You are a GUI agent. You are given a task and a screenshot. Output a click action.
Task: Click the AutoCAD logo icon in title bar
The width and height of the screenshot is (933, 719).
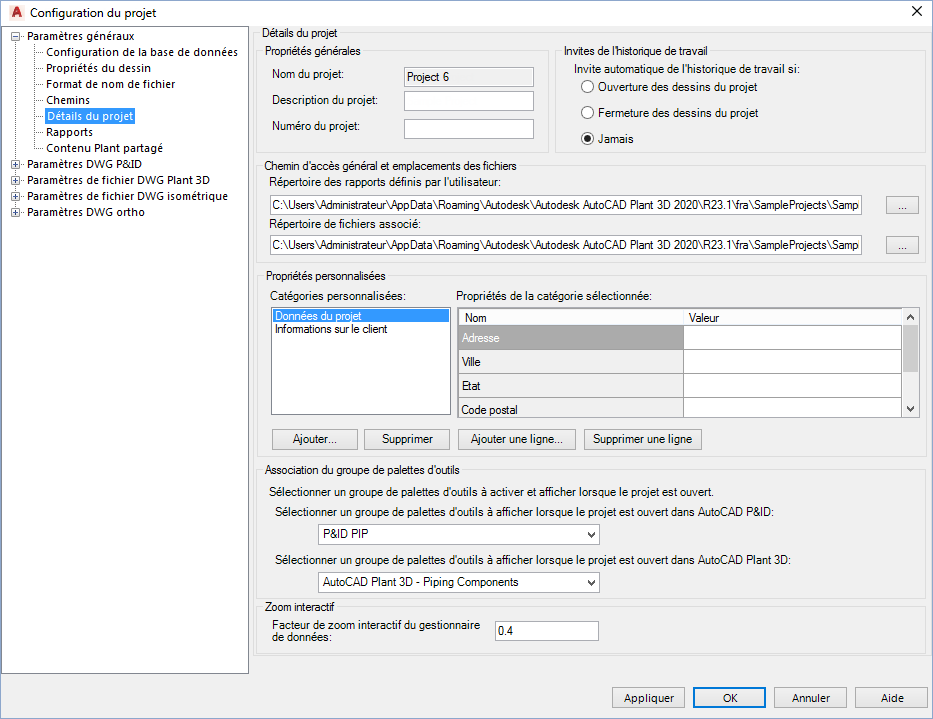17,12
